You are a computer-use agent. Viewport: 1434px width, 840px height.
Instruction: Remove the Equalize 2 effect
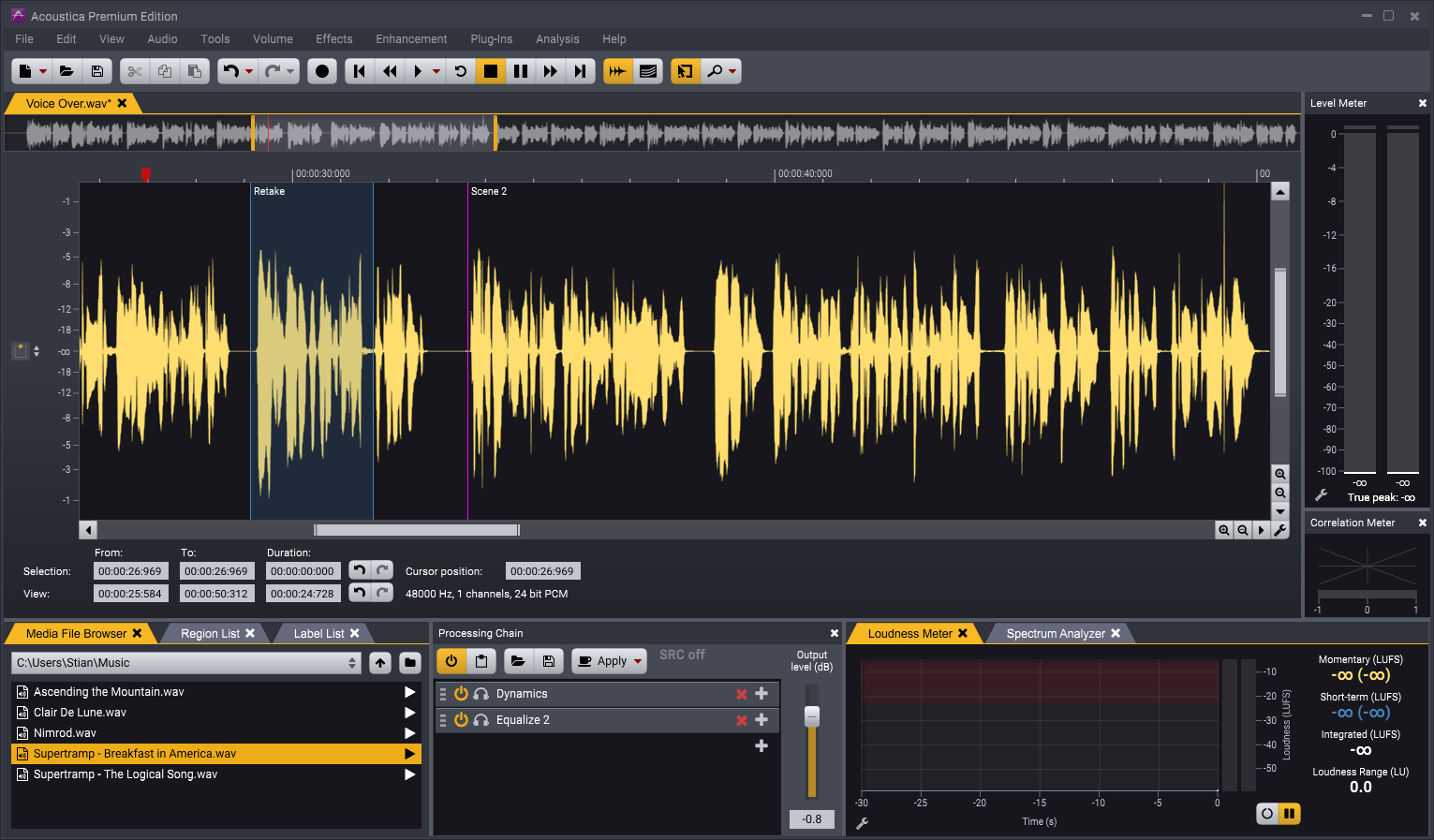coord(741,719)
